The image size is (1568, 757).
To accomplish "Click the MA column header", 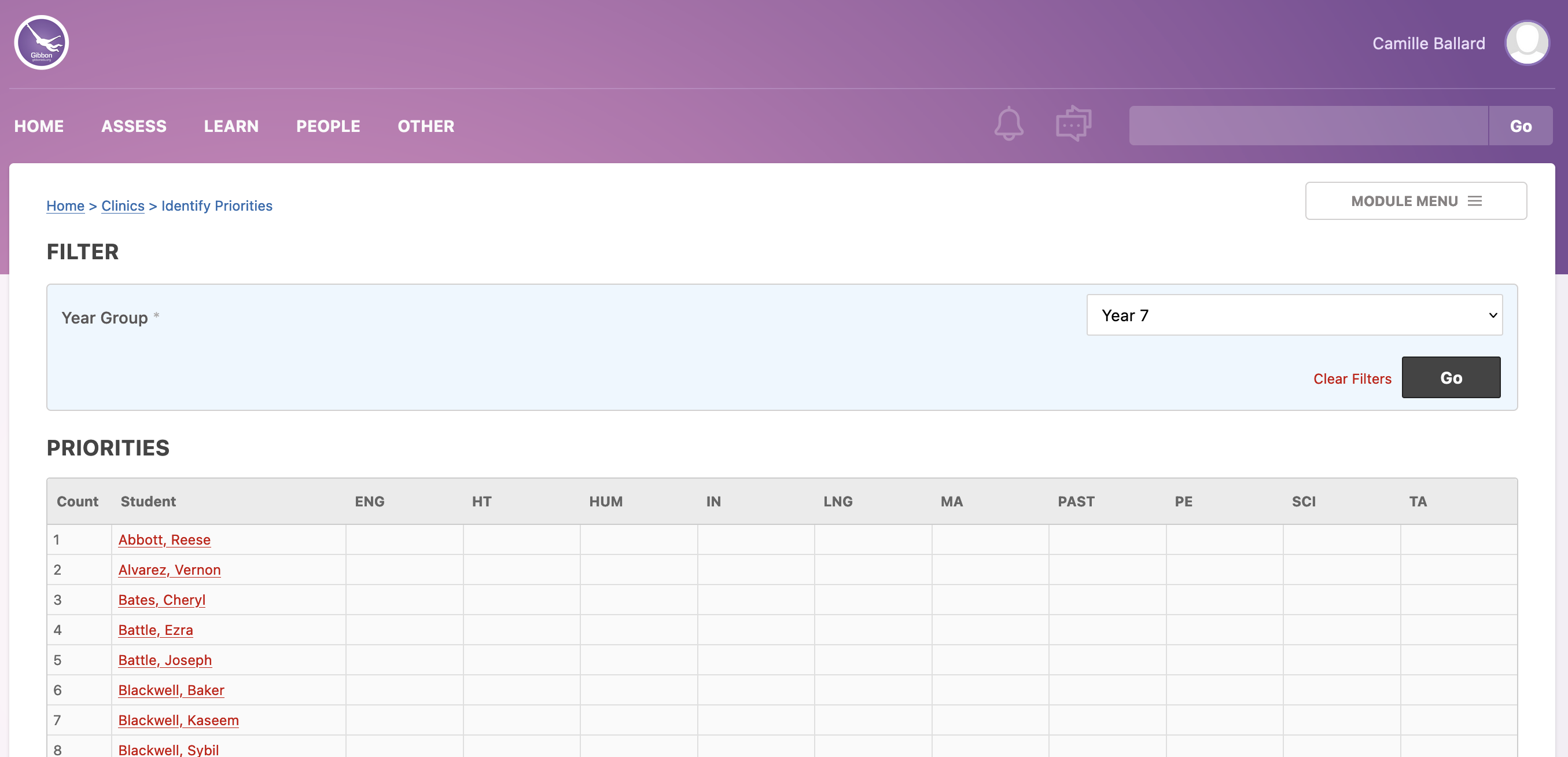I will [x=951, y=501].
